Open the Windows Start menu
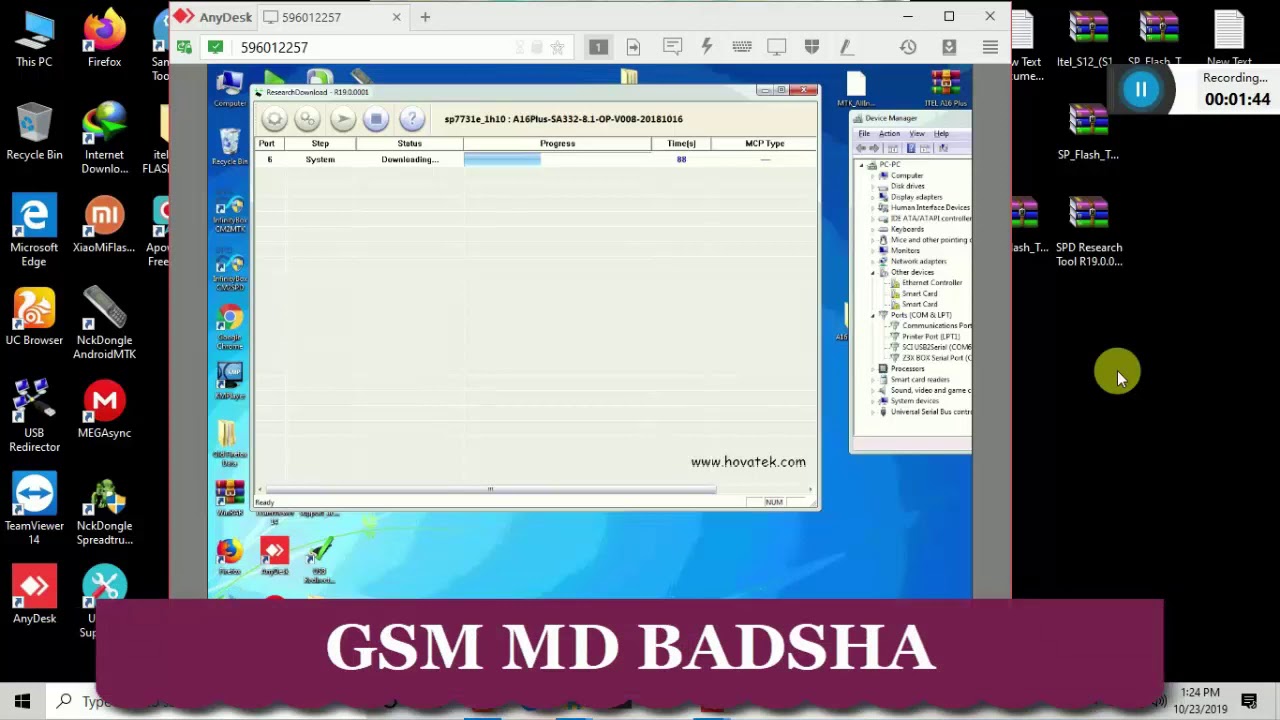1280x720 pixels. (22, 701)
